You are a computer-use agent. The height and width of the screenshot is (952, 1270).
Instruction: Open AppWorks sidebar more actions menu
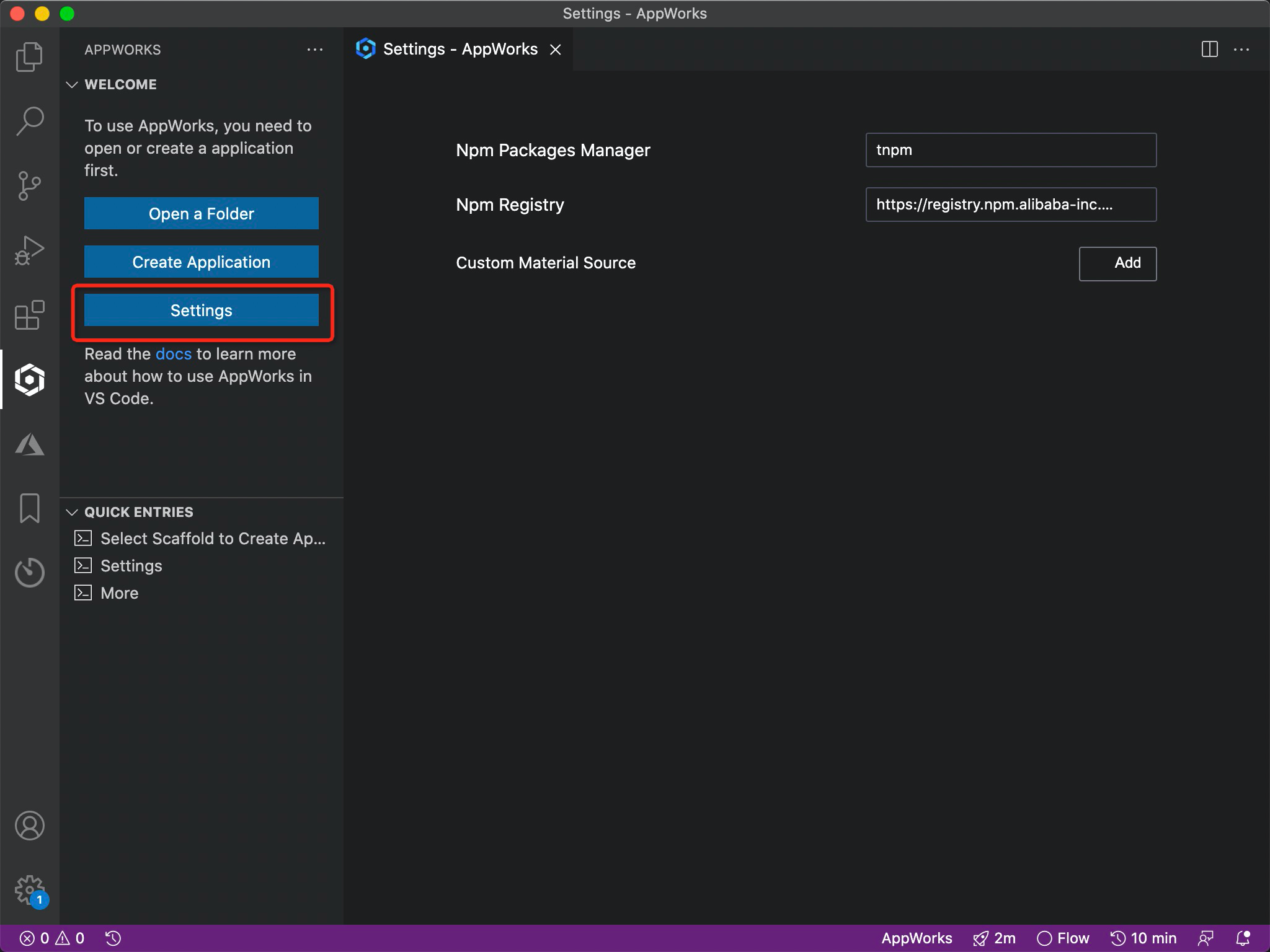click(315, 50)
